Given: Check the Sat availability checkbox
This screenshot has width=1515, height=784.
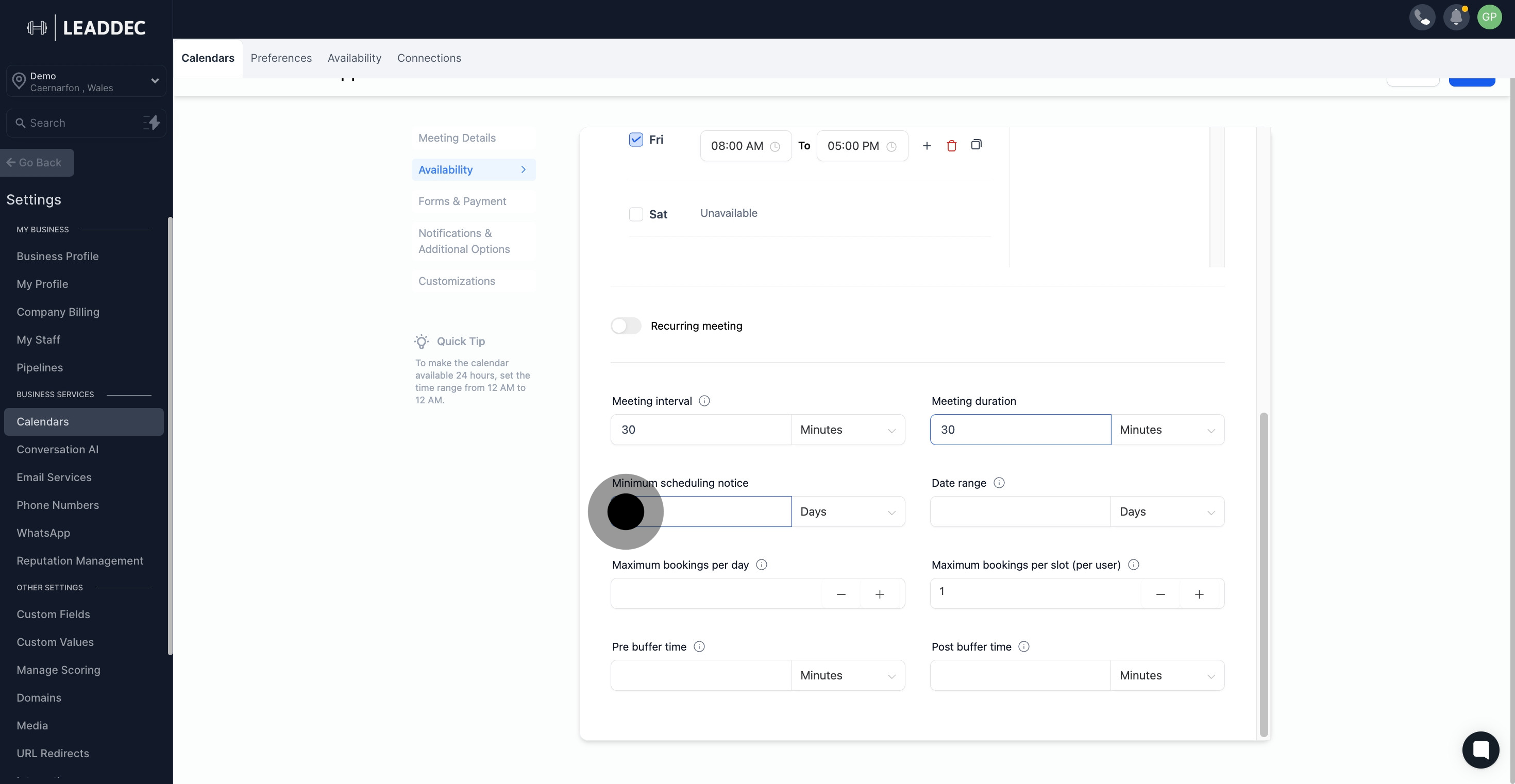Looking at the screenshot, I should [636, 214].
